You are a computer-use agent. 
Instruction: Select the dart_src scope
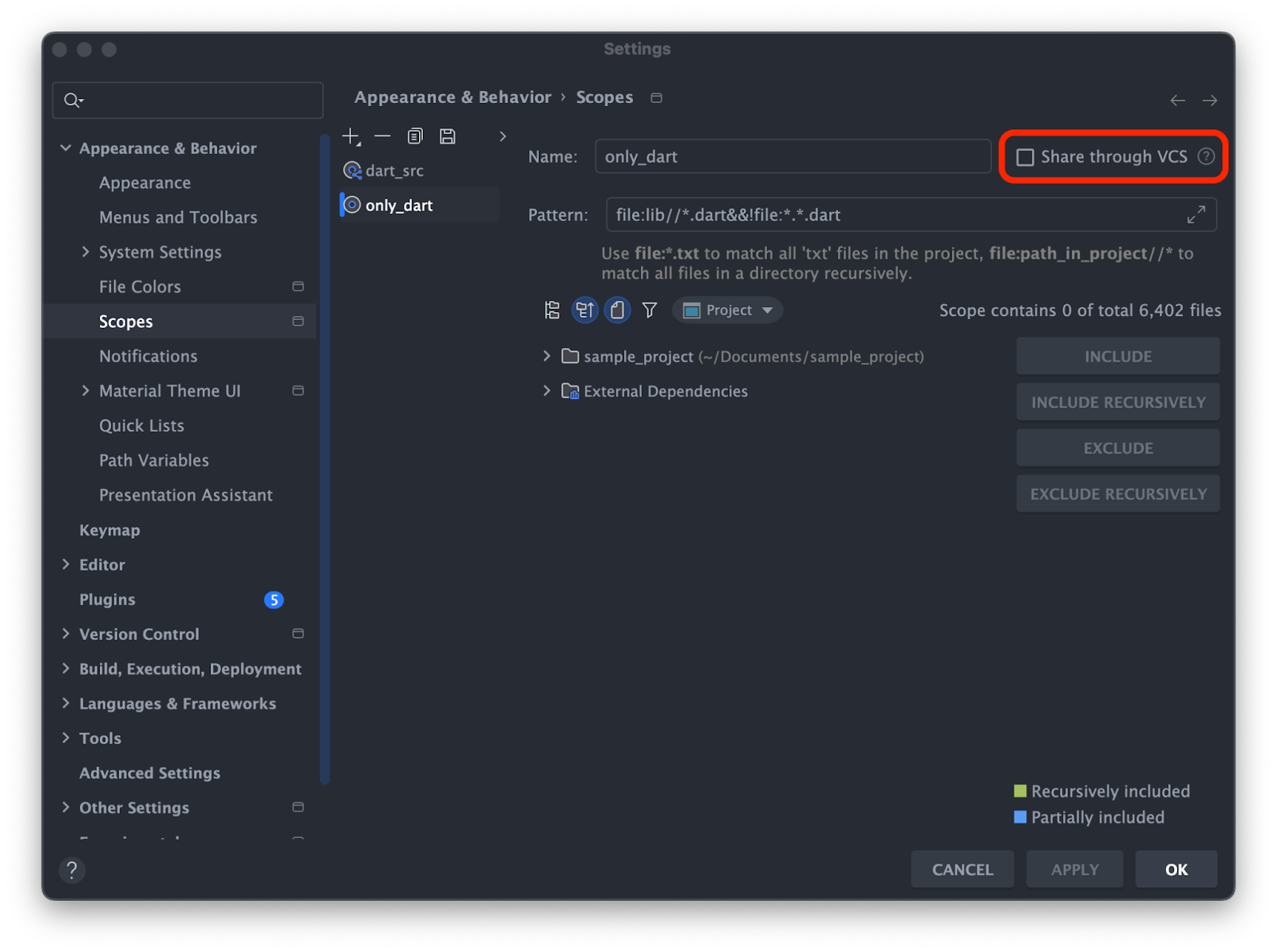(394, 171)
